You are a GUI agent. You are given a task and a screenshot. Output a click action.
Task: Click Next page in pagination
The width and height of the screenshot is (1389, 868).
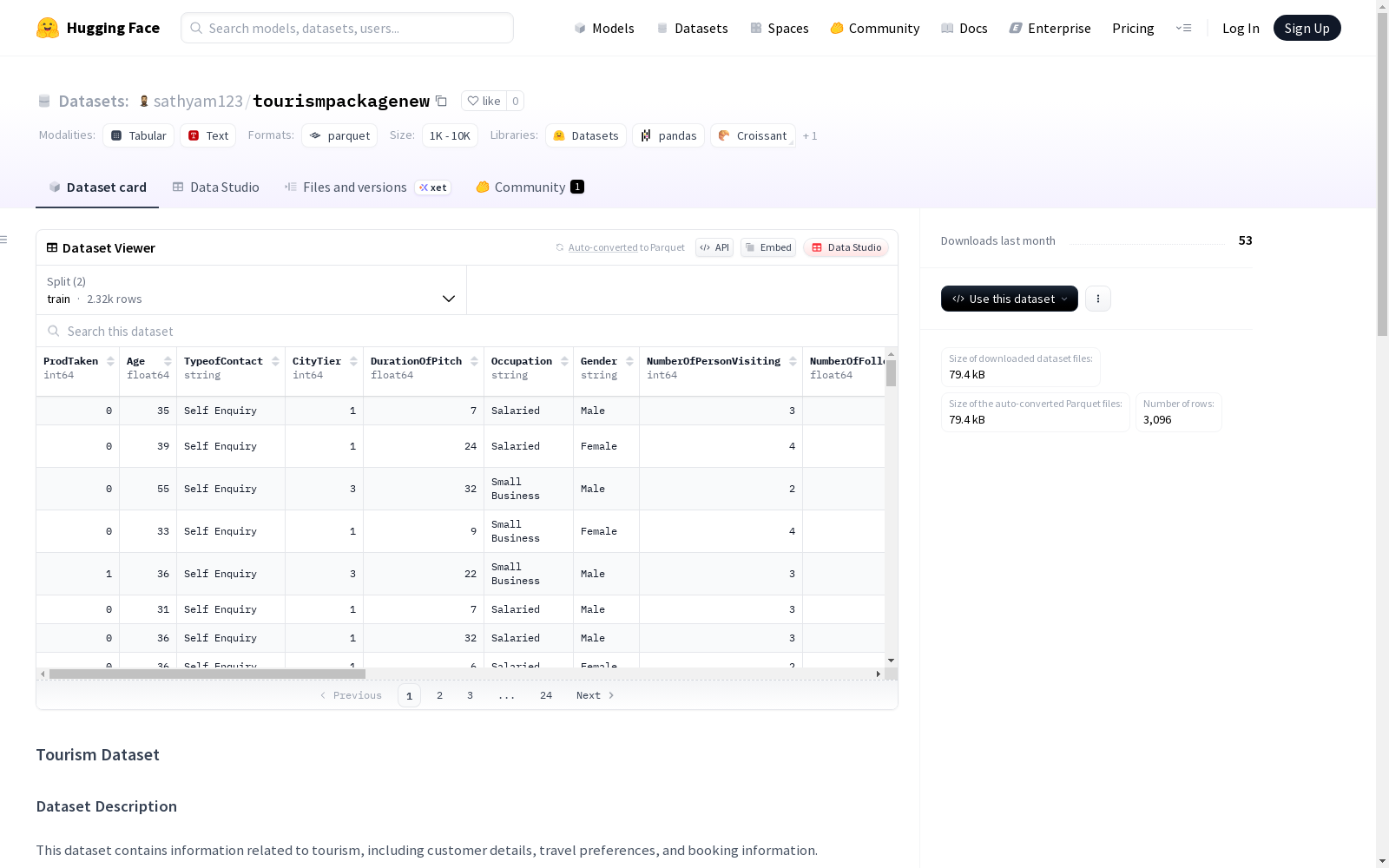[596, 695]
